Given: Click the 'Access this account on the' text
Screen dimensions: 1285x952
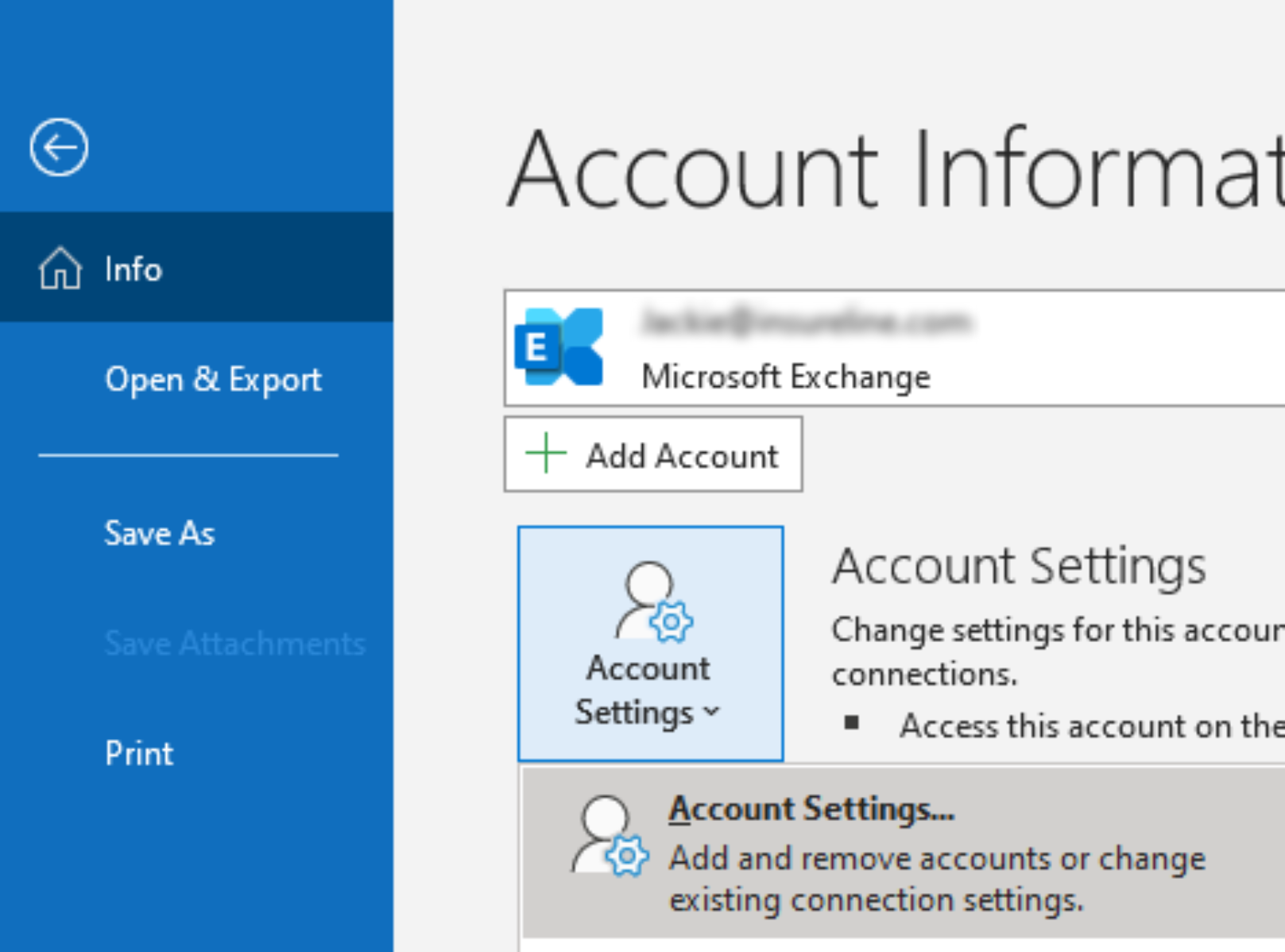Looking at the screenshot, I should [1092, 726].
